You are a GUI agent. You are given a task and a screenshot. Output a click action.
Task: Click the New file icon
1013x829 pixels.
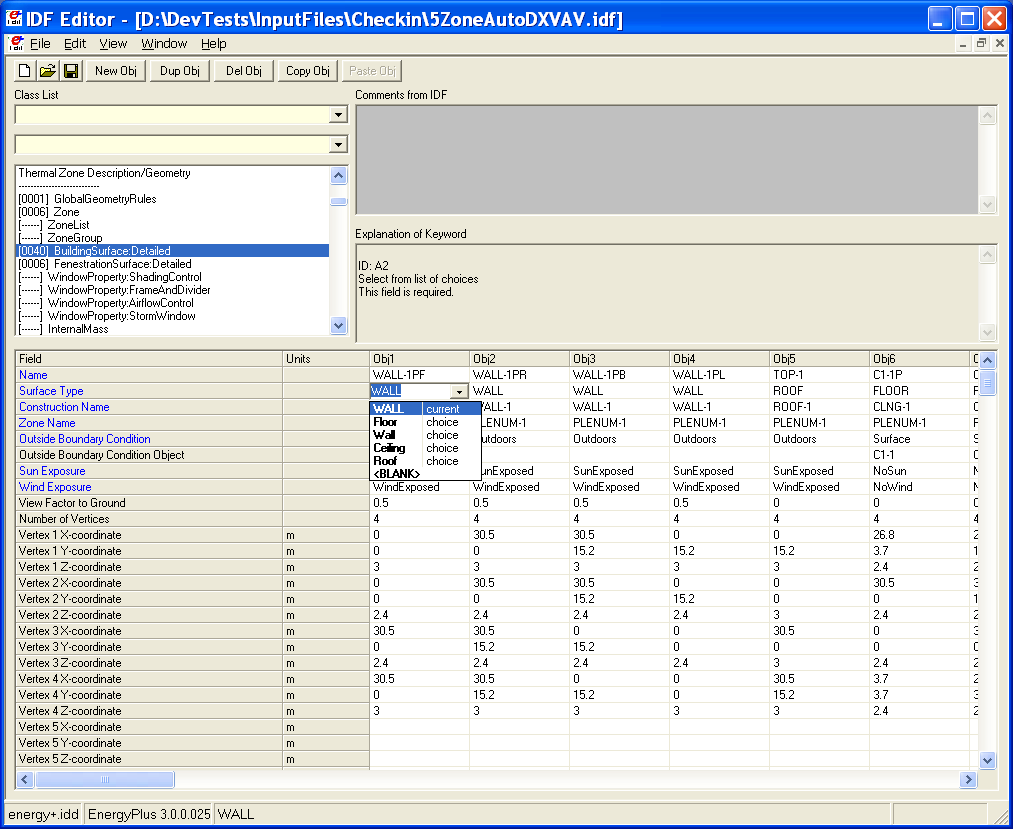tap(22, 70)
